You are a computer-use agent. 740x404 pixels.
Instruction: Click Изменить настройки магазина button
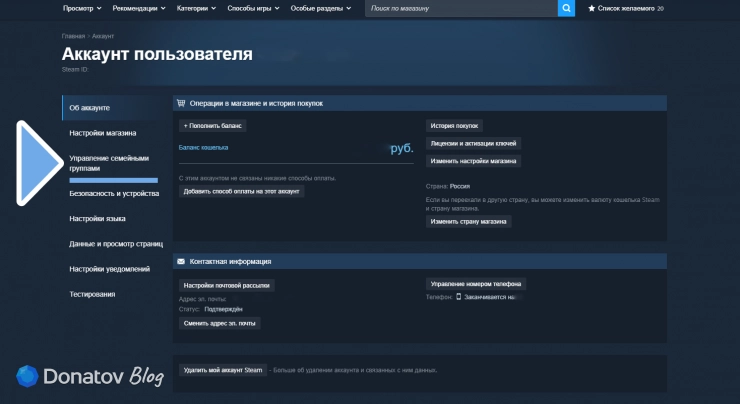pos(473,161)
